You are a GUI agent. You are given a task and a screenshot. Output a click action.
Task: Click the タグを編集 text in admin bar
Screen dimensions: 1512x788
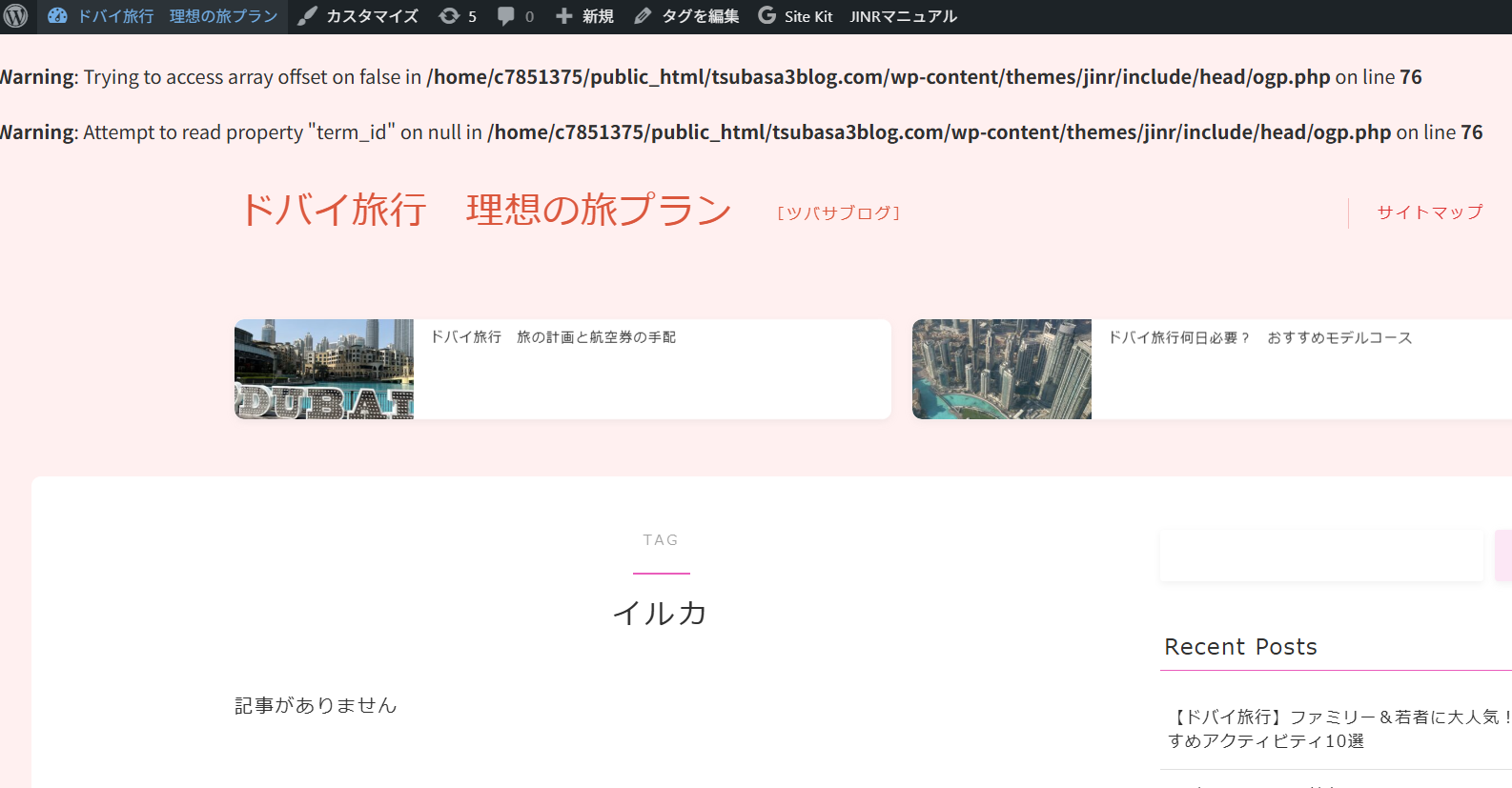701,16
